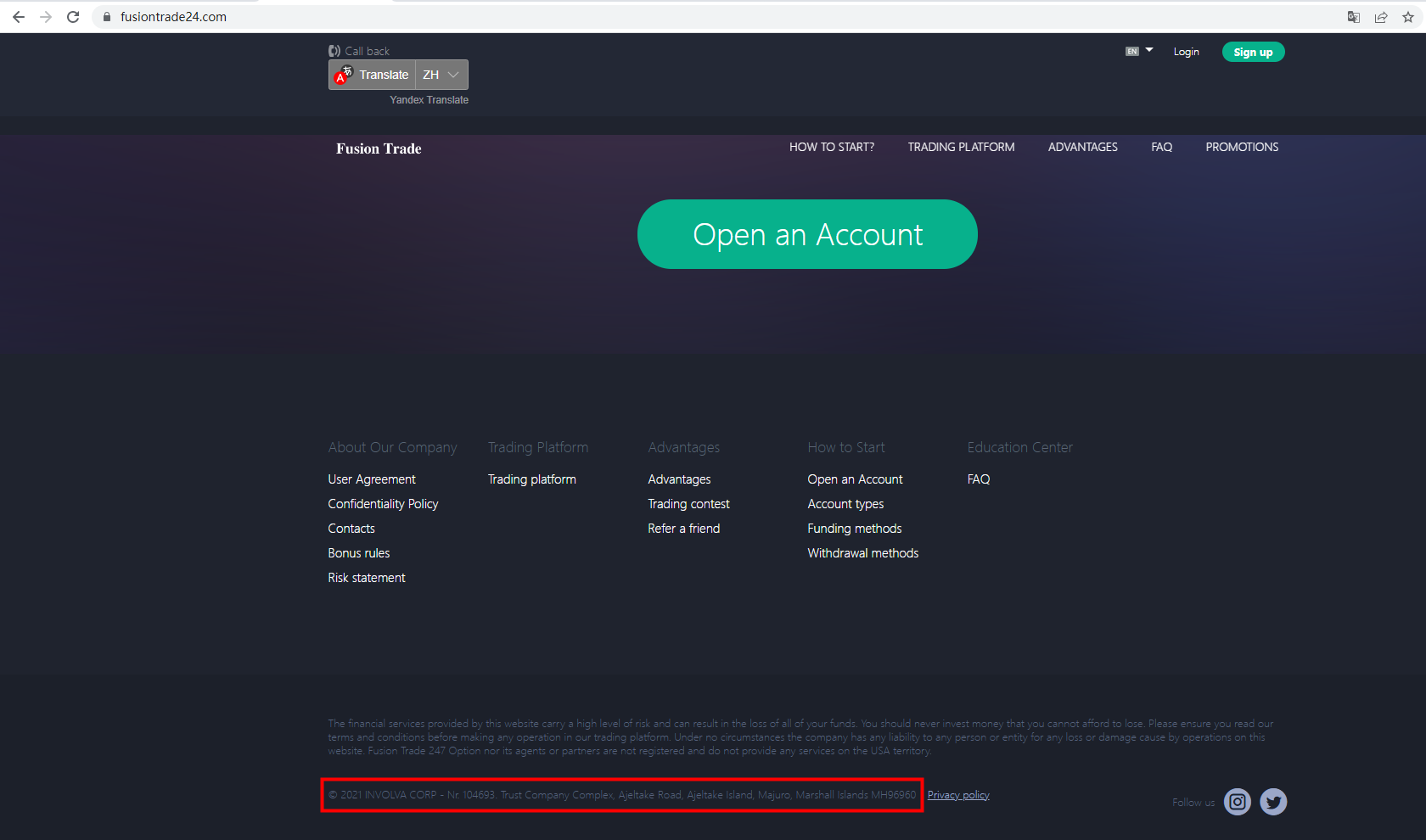Viewport: 1426px width, 840px height.
Task: Click the Fusion Trade logo
Action: 379,148
